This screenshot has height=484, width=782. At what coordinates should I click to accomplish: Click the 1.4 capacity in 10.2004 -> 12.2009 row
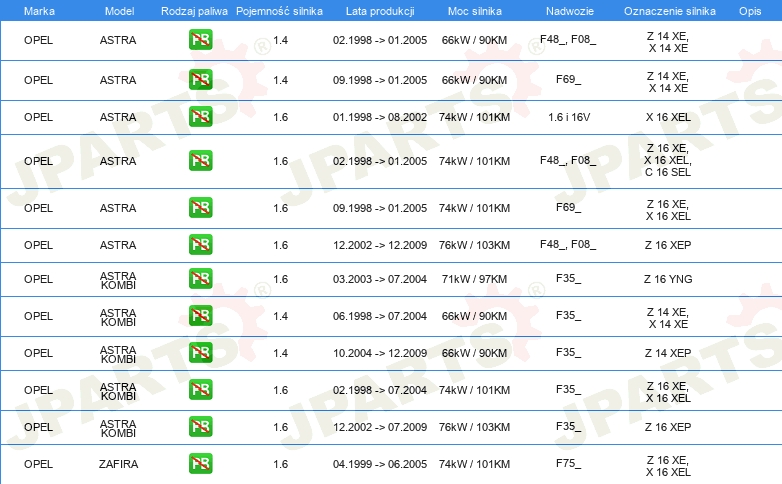280,353
